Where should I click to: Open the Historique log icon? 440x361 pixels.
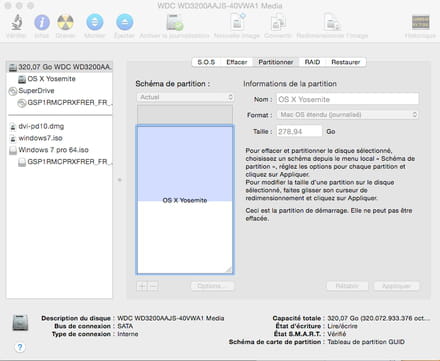[x=420, y=22]
